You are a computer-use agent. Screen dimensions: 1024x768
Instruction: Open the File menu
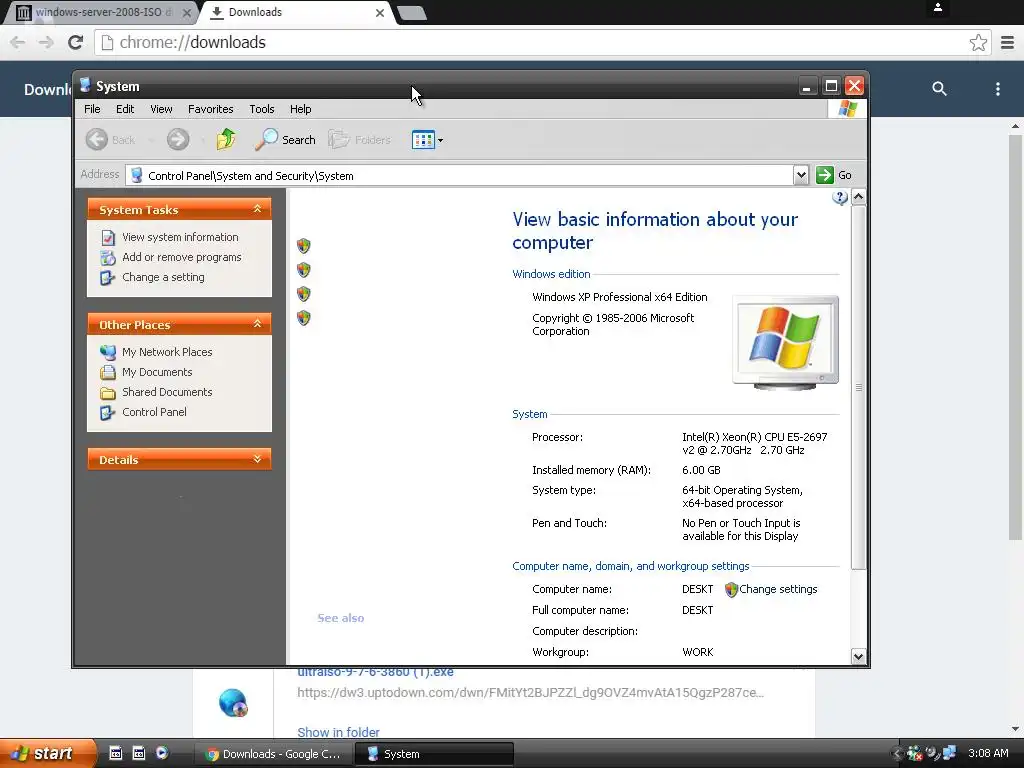point(92,109)
